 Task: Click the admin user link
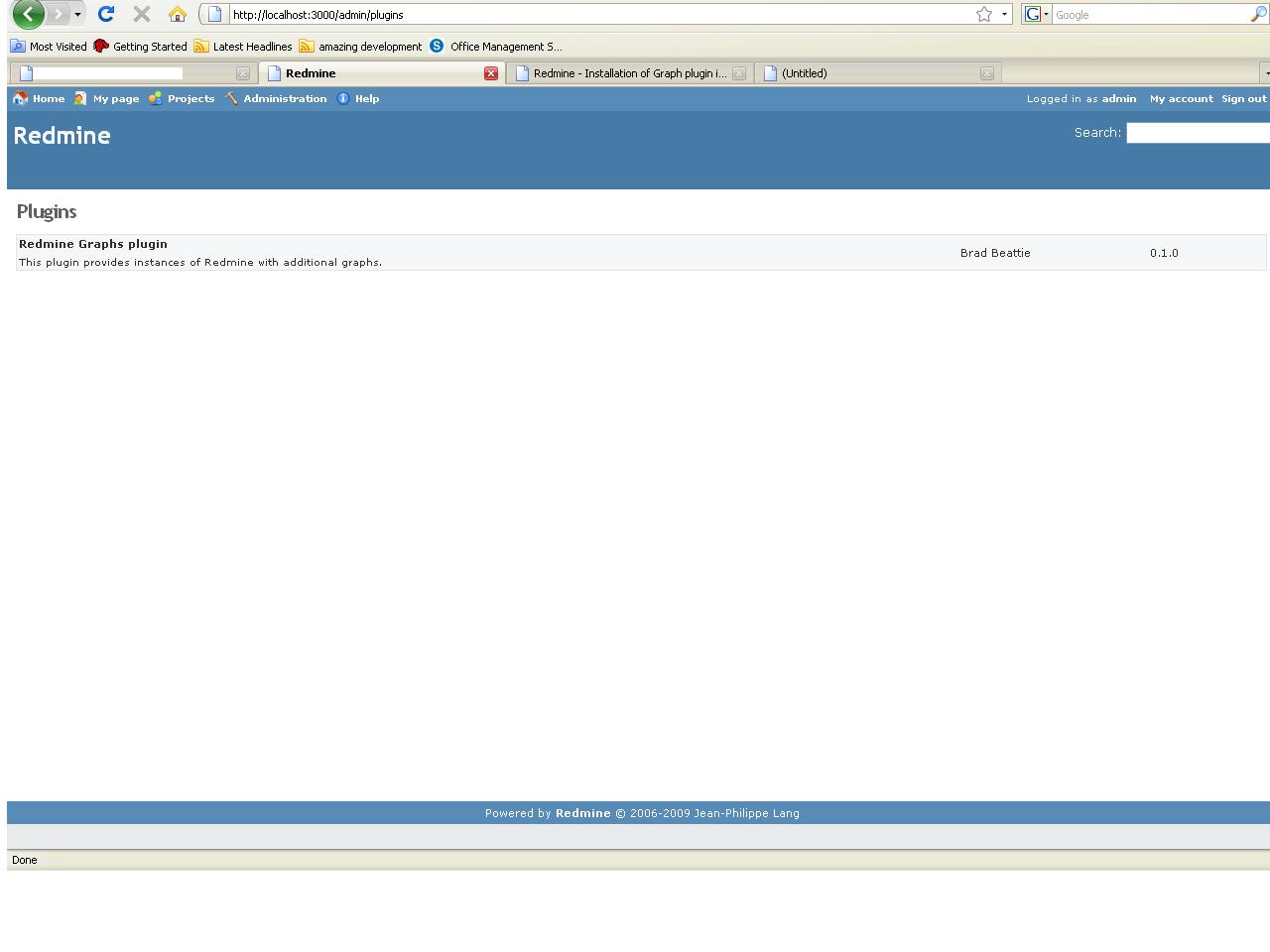point(1119,98)
